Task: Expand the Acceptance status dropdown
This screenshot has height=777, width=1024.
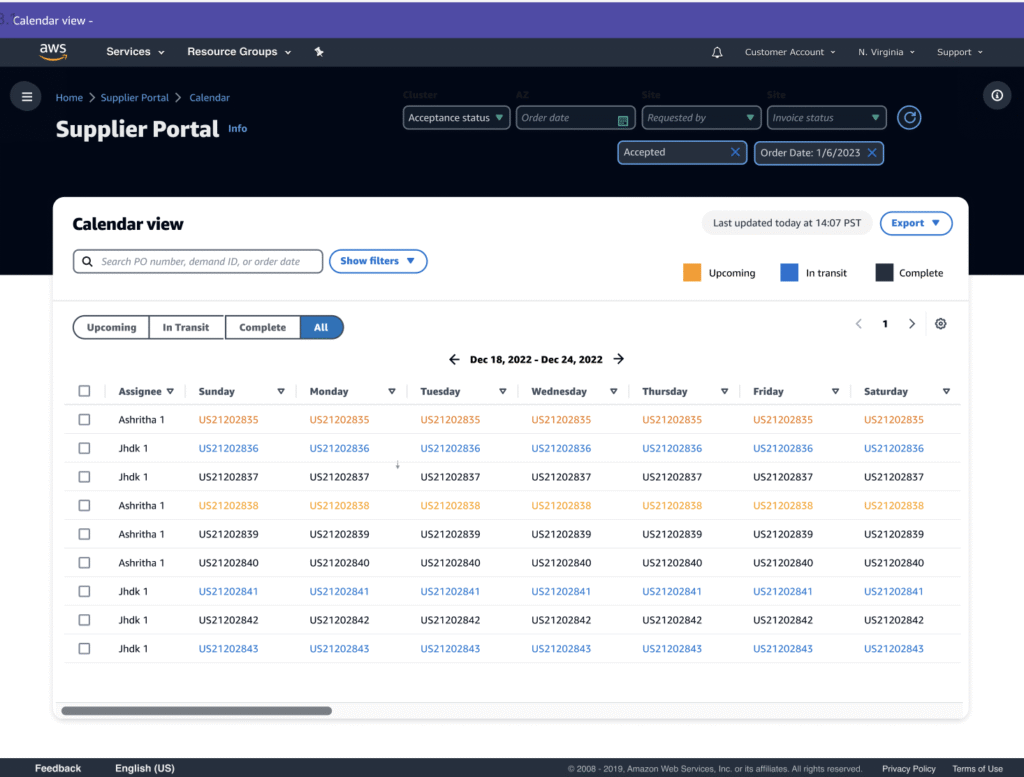Action: (x=457, y=118)
